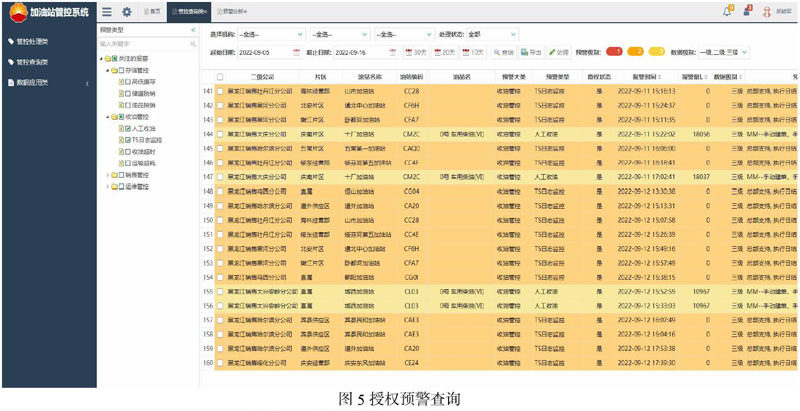Expand the 销售管控 tree node
Viewport: 800px width, 411px height.
pyautogui.click(x=108, y=173)
